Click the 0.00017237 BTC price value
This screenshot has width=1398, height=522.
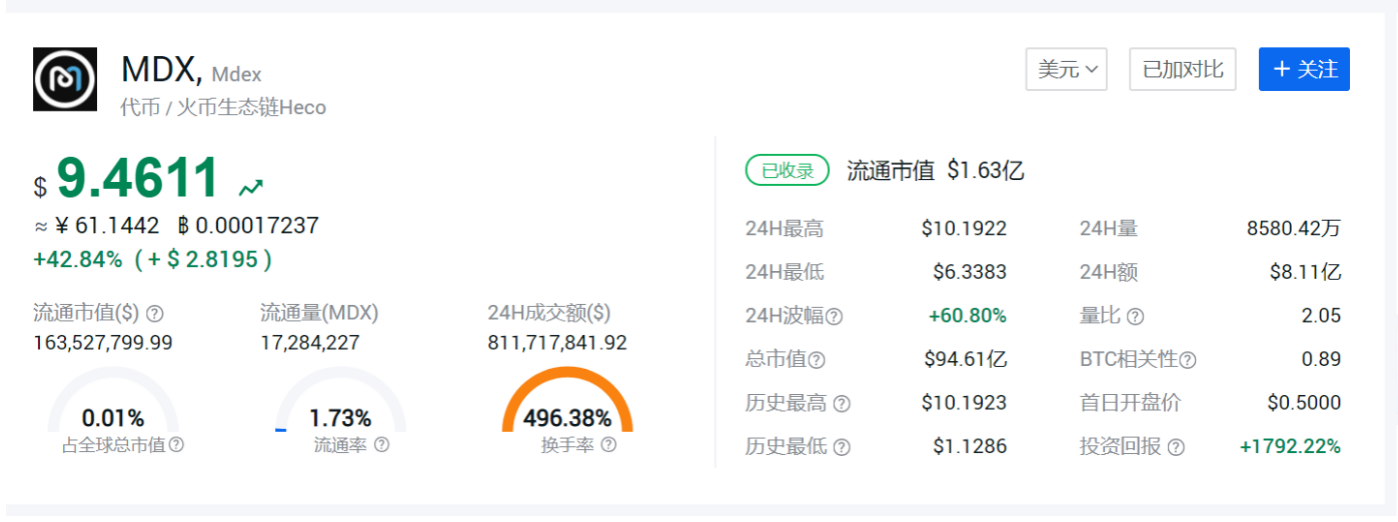256,226
